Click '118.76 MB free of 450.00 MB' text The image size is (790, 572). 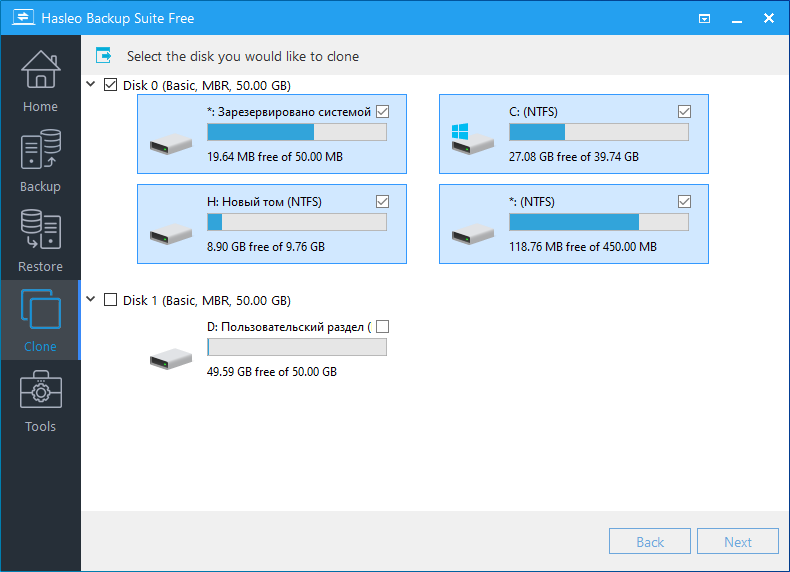pyautogui.click(x=583, y=247)
